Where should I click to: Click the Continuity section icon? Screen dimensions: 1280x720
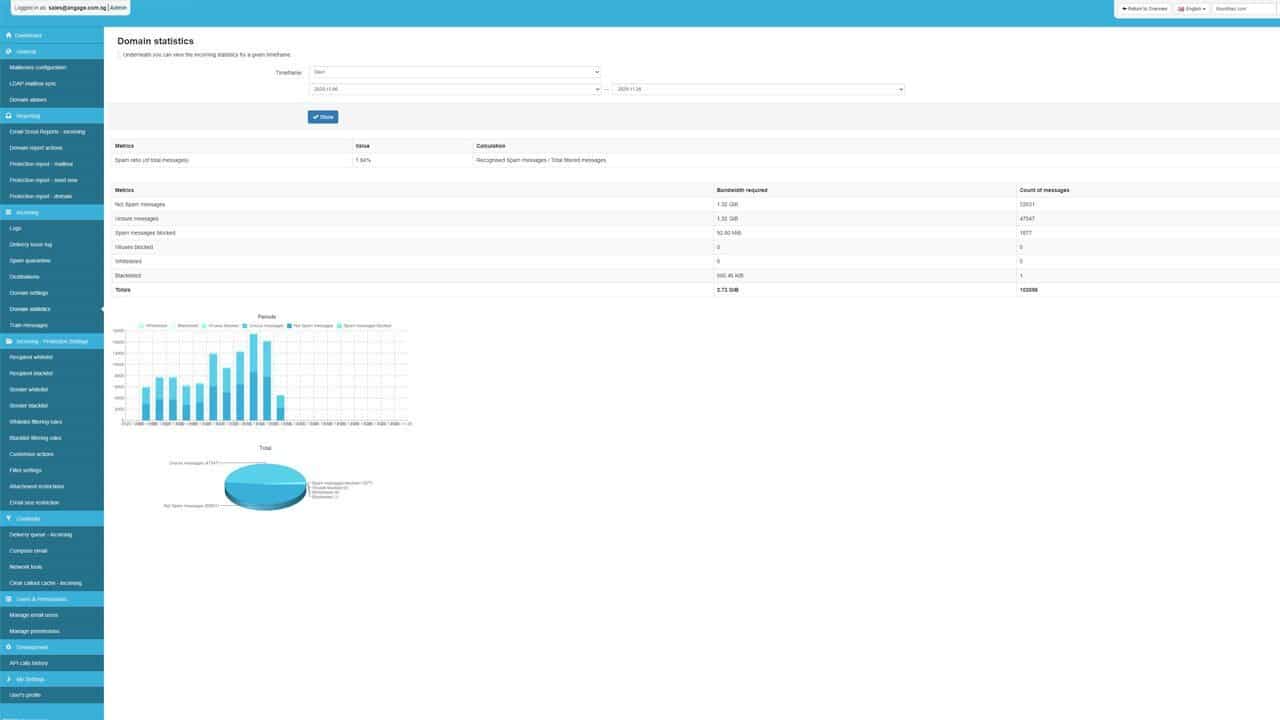(x=9, y=518)
